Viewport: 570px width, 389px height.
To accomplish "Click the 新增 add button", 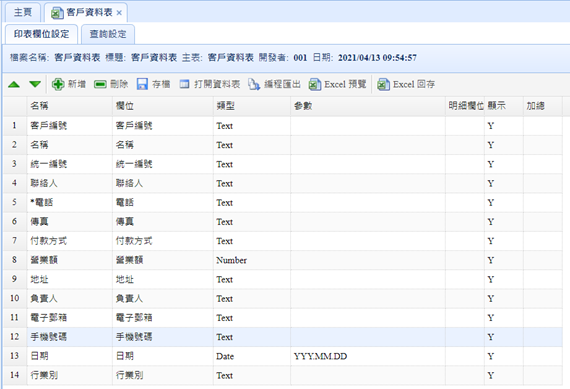I will (69, 84).
